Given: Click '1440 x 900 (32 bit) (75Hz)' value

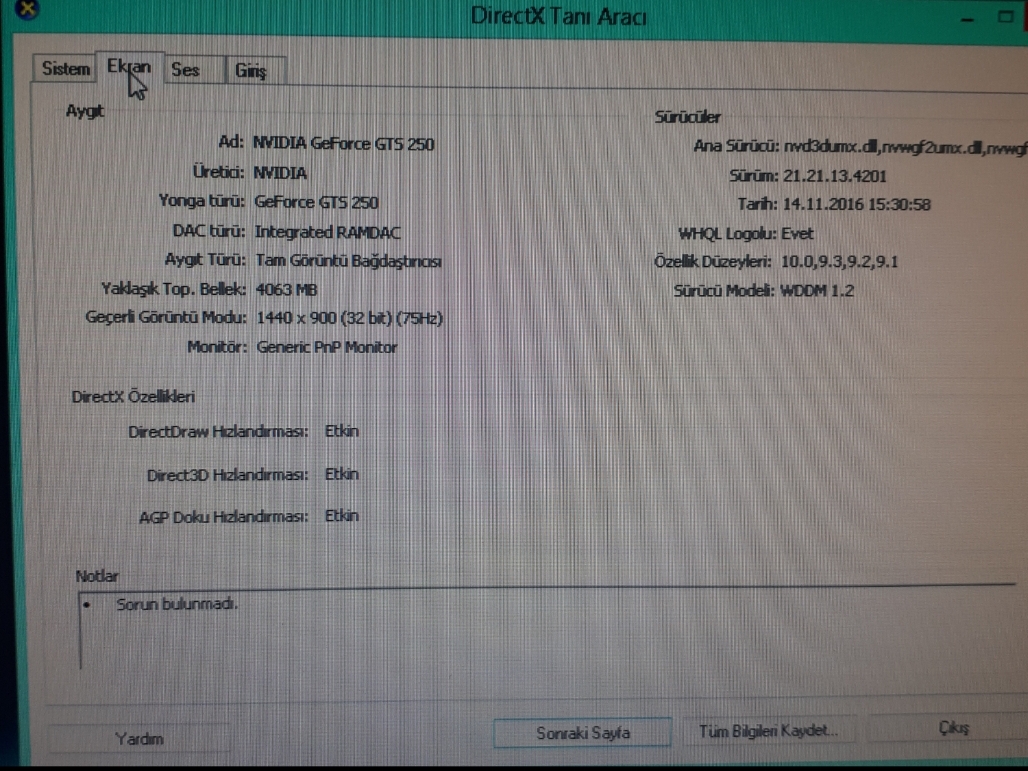Looking at the screenshot, I should [x=349, y=319].
